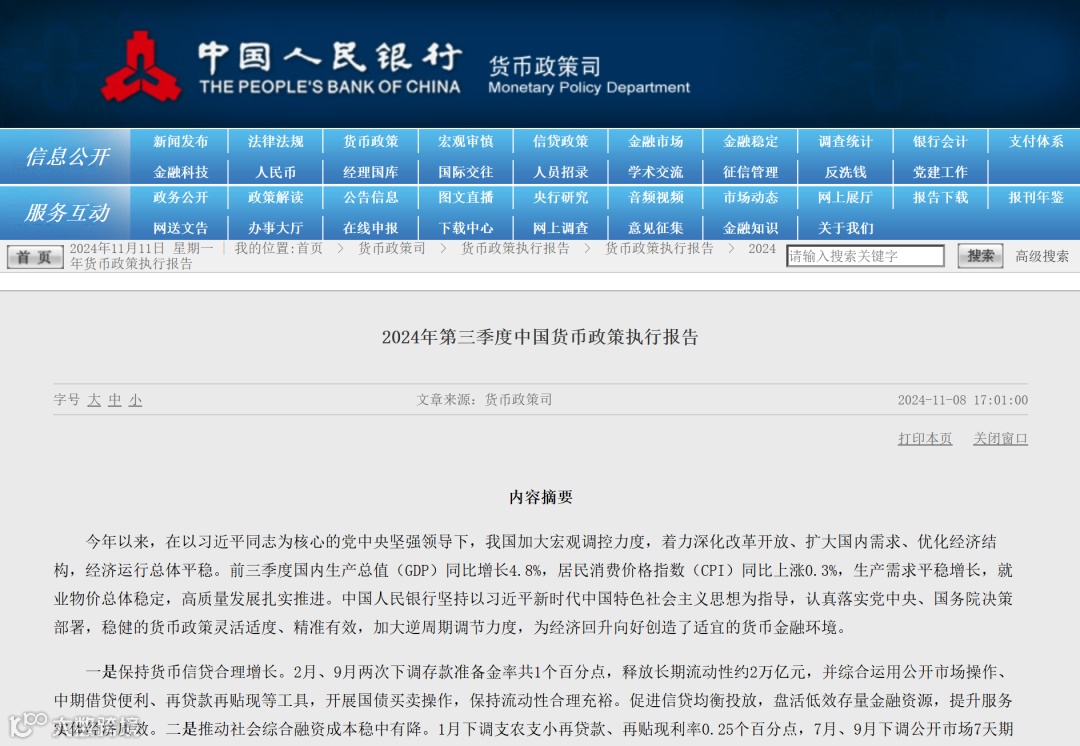Open 网上调查 menu item

[x=561, y=228]
